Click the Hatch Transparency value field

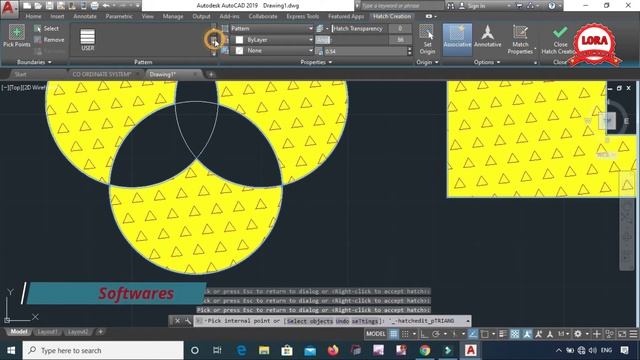tap(400, 29)
